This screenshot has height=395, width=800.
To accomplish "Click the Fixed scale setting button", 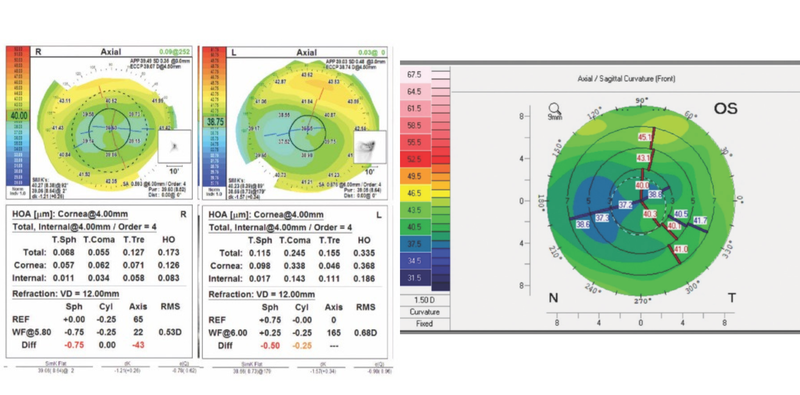I will 425,324.
